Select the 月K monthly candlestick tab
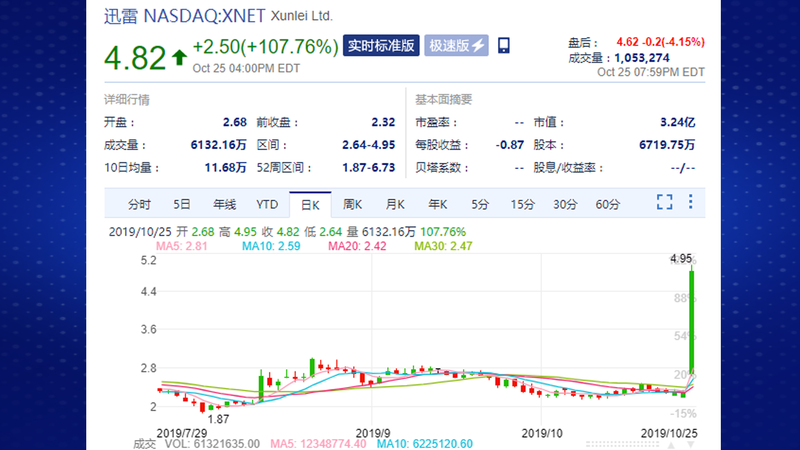Screen dimensions: 800x450 395,205
